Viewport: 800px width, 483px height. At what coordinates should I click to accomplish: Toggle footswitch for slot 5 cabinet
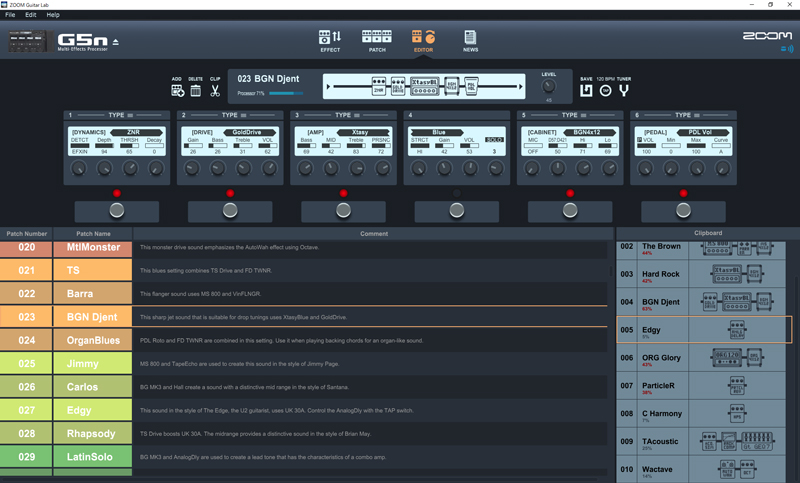click(x=570, y=210)
